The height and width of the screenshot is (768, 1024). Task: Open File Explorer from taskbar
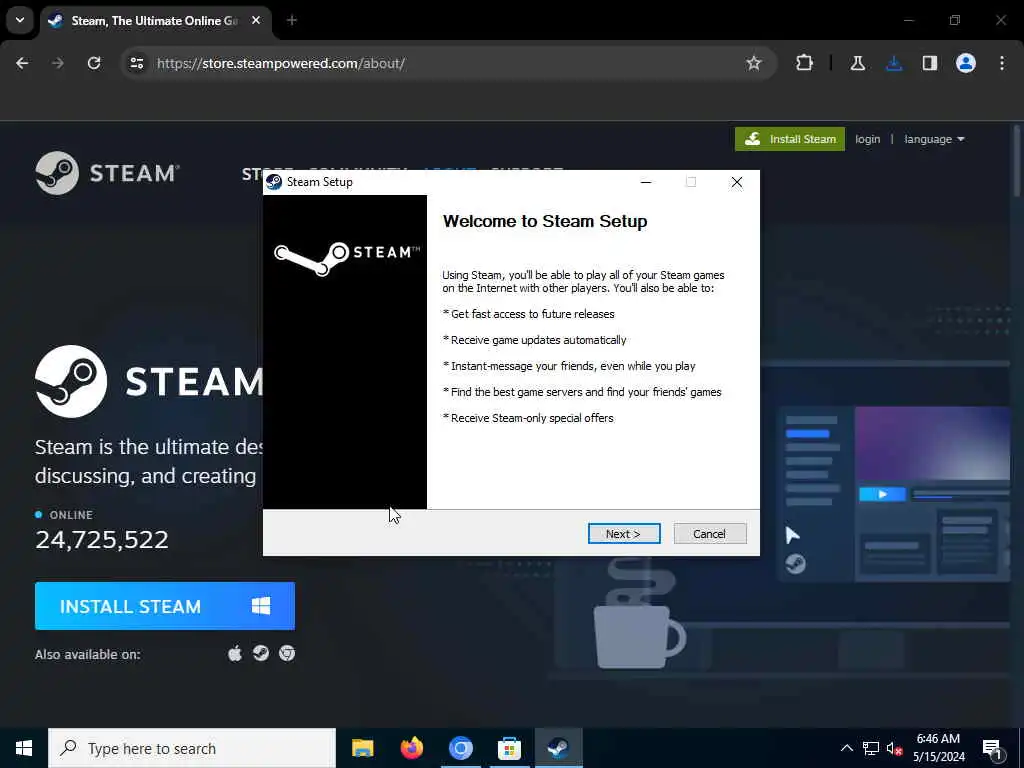pos(362,748)
